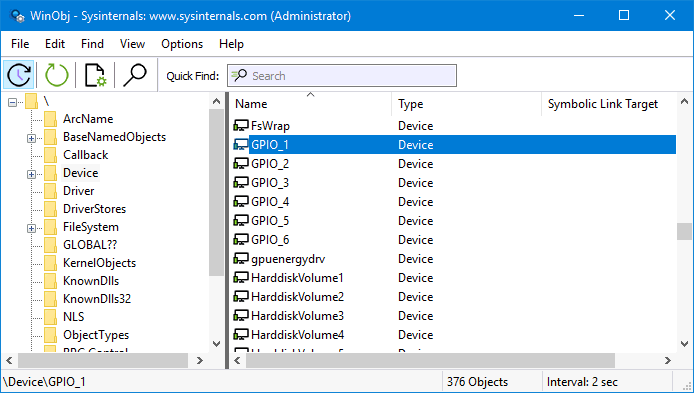Click the WinObj app icon in title bar
694x393 pixels.
18,16
